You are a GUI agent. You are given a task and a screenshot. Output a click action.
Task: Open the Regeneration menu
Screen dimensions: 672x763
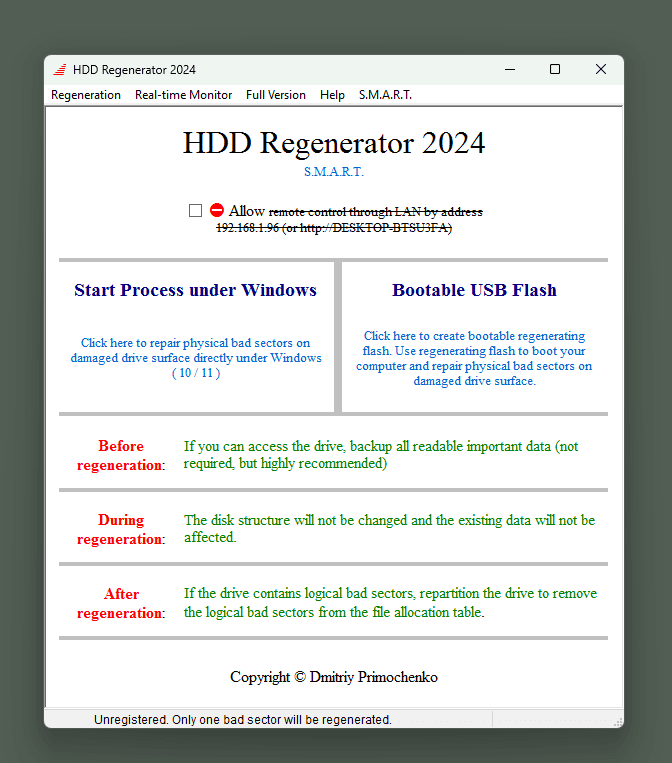(x=86, y=95)
